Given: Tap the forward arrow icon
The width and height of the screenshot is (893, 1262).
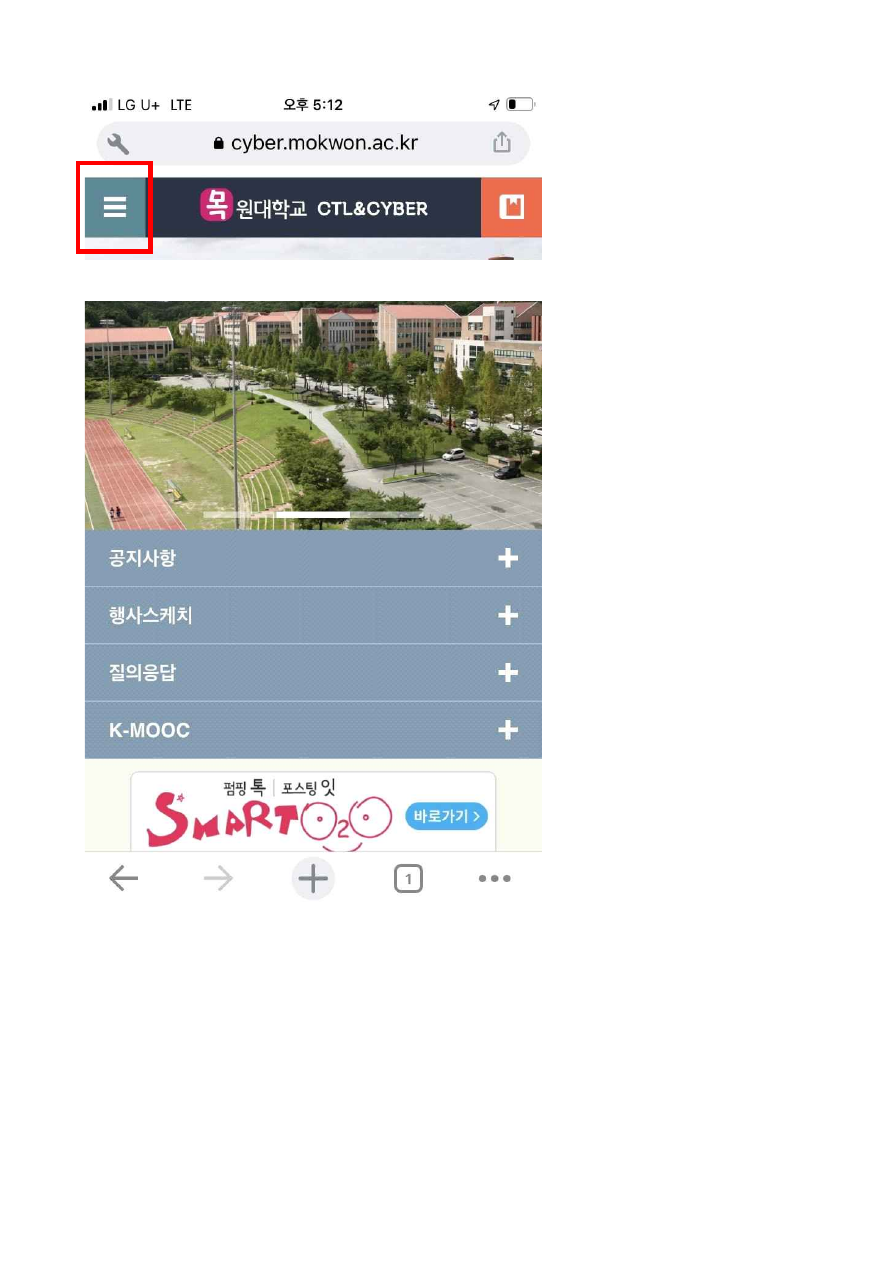Looking at the screenshot, I should point(218,879).
